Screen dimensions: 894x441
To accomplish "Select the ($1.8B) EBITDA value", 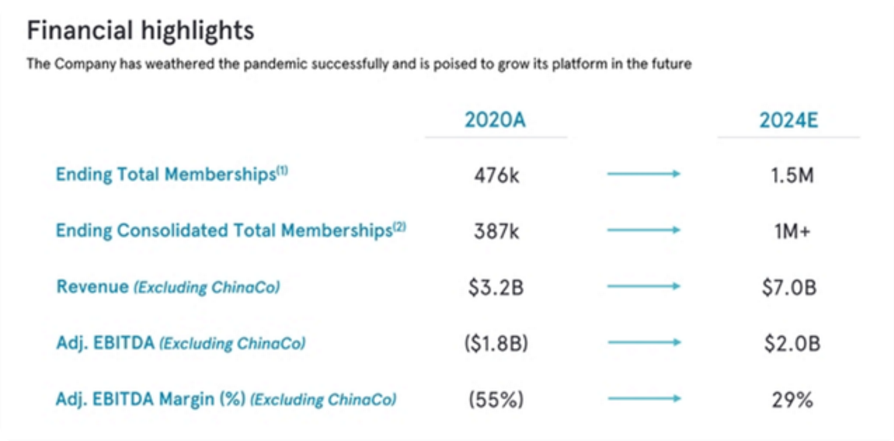I will click(497, 343).
